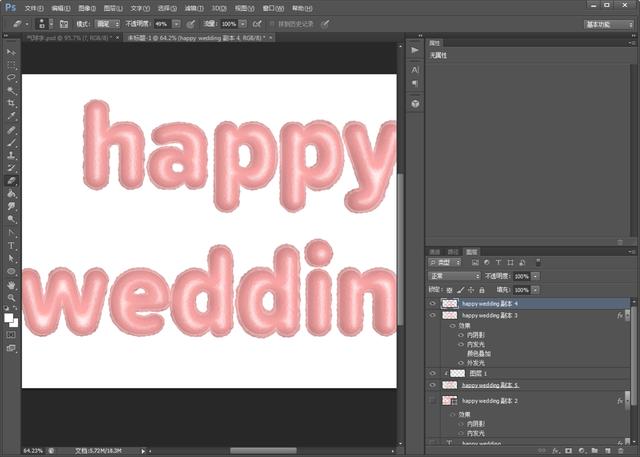Click the create new layer icon
This screenshot has width=640, height=457.
click(607, 450)
